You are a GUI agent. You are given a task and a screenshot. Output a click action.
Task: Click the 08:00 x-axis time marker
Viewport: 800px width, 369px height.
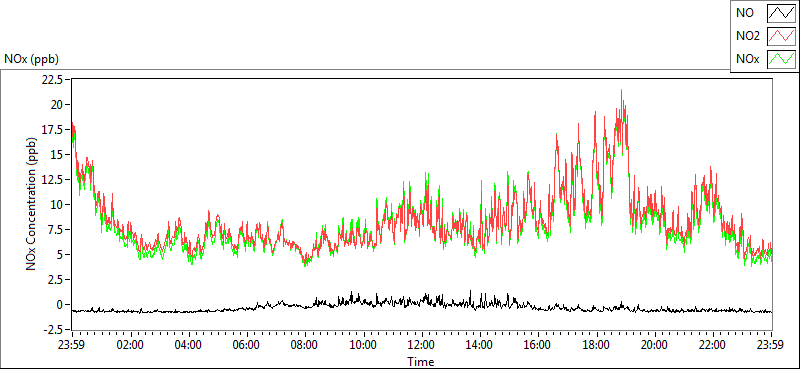305,344
